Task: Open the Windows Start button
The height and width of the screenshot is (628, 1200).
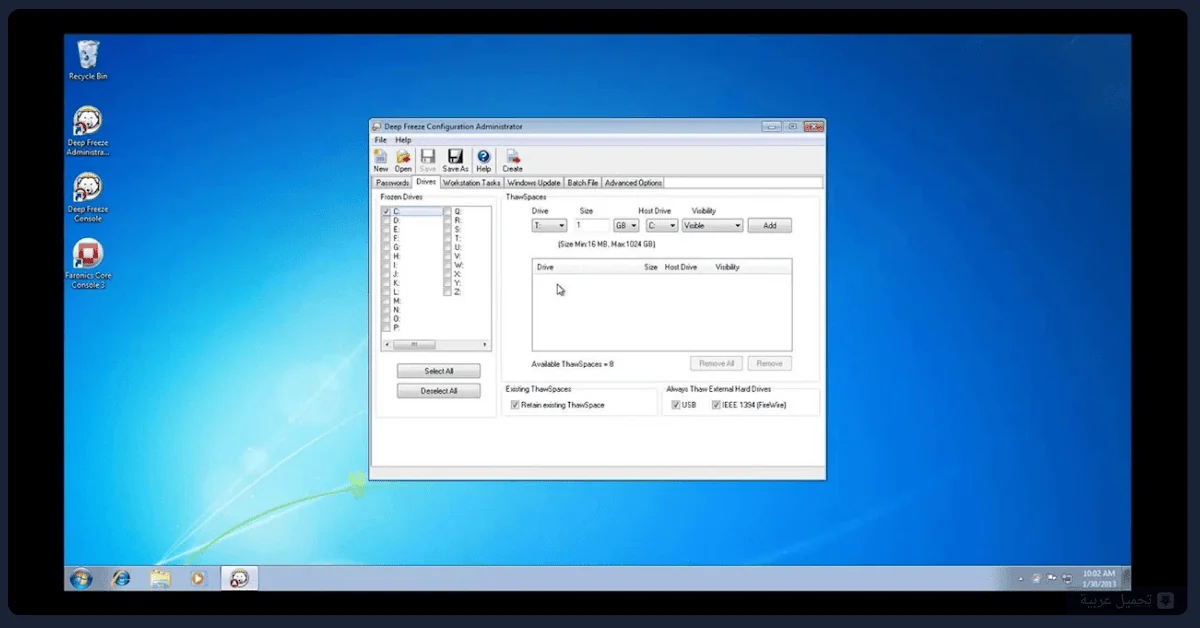Action: point(81,578)
